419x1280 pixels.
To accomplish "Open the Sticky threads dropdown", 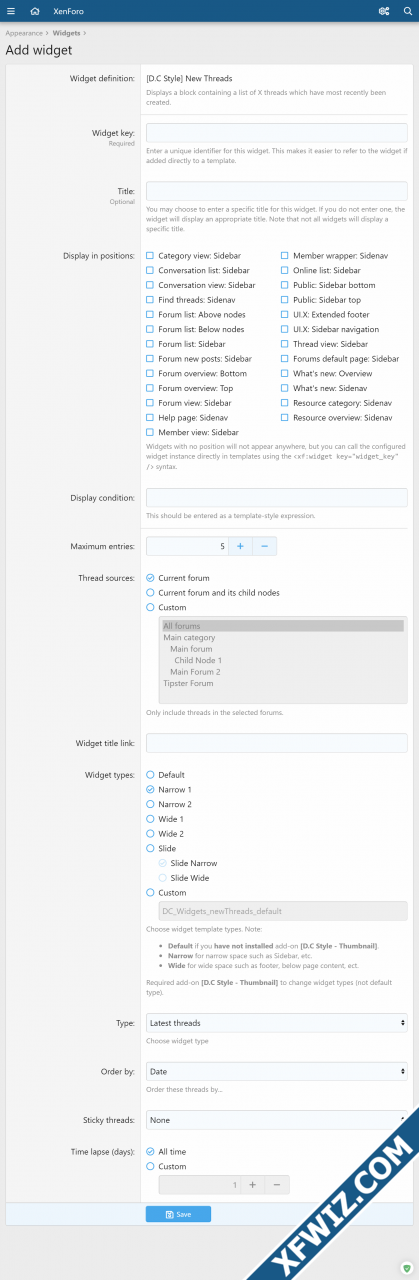I will point(276,1120).
